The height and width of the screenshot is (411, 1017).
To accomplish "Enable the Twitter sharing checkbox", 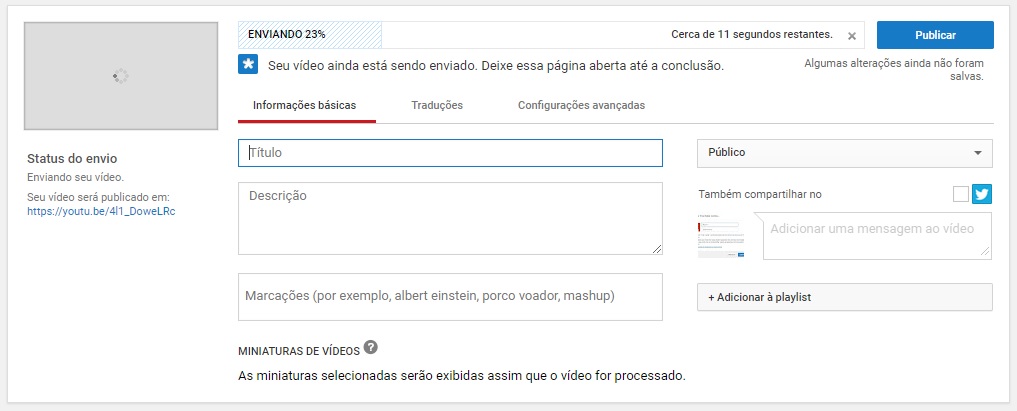I will [x=961, y=194].
